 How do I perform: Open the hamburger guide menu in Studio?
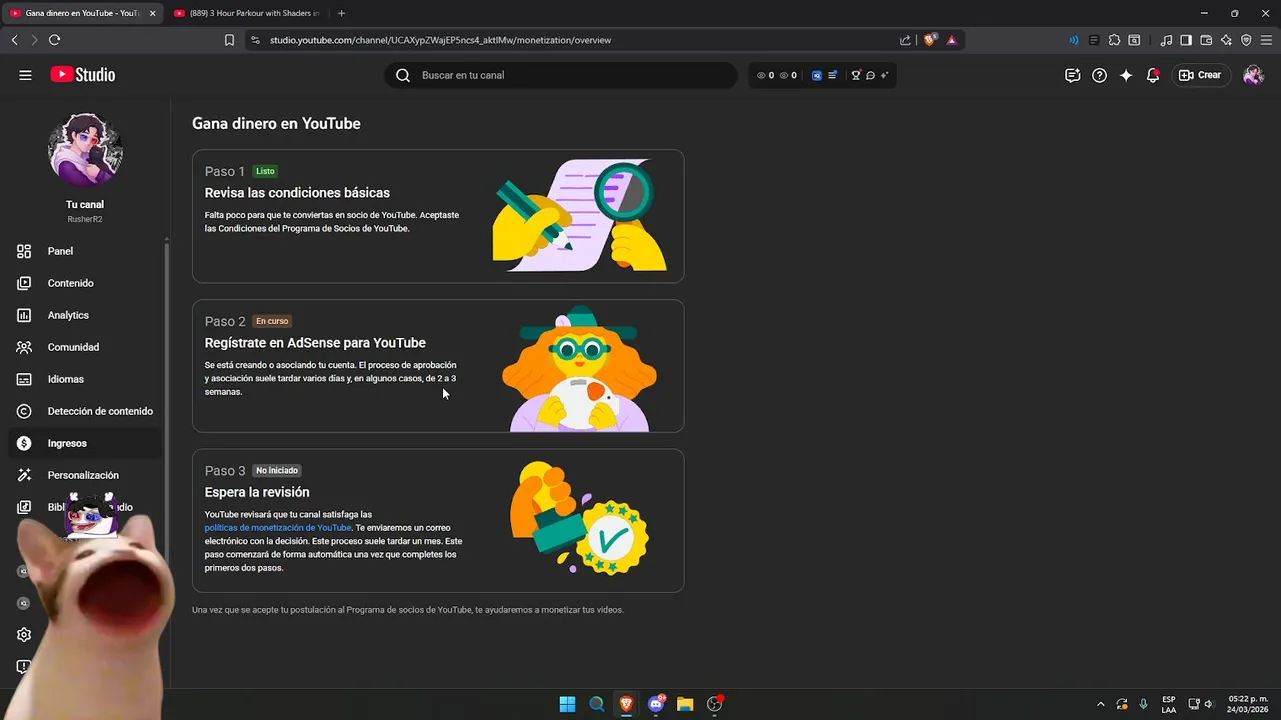click(x=25, y=75)
